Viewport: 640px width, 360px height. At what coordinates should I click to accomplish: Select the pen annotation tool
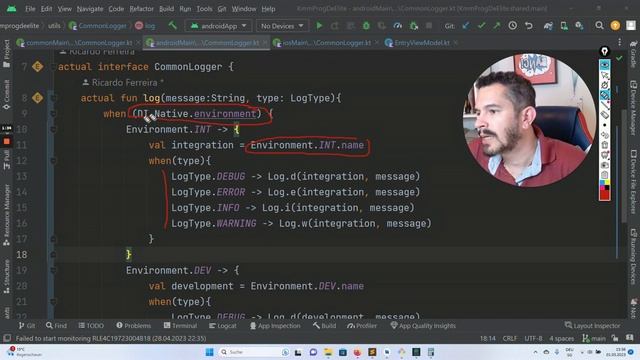pyautogui.click(x=604, y=95)
